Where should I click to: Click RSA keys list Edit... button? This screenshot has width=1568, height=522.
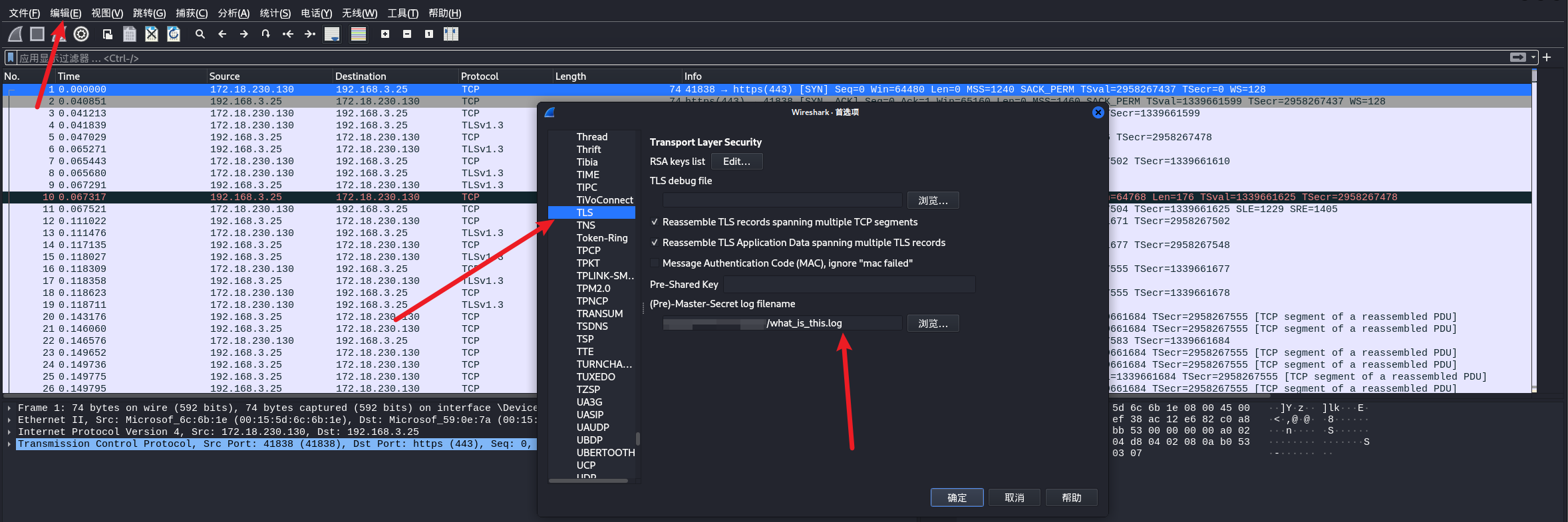737,162
